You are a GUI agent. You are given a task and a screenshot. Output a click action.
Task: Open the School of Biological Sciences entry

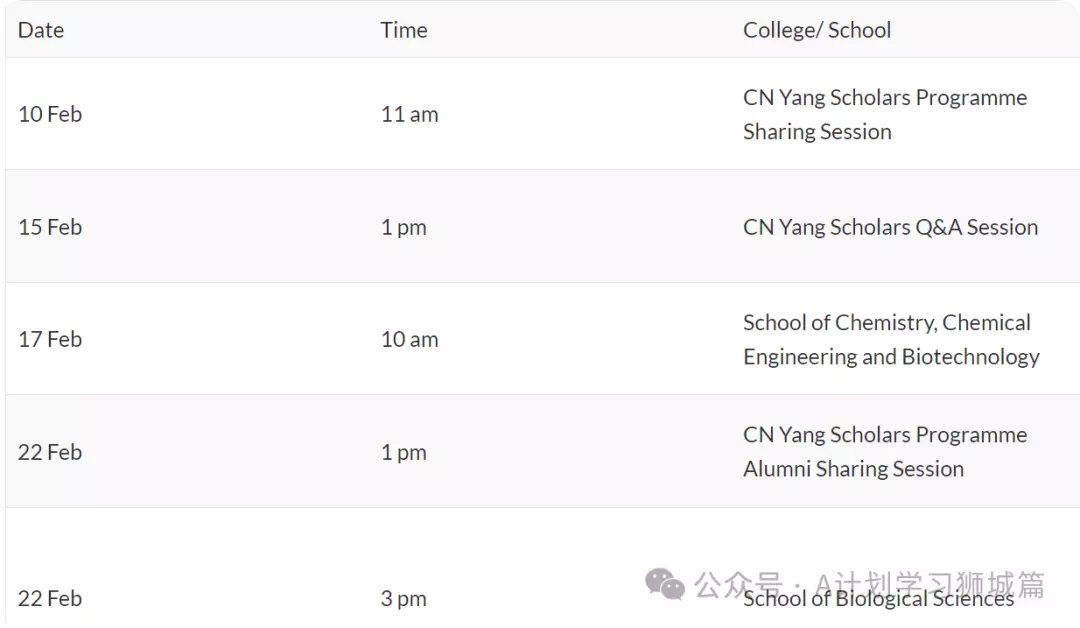878,599
